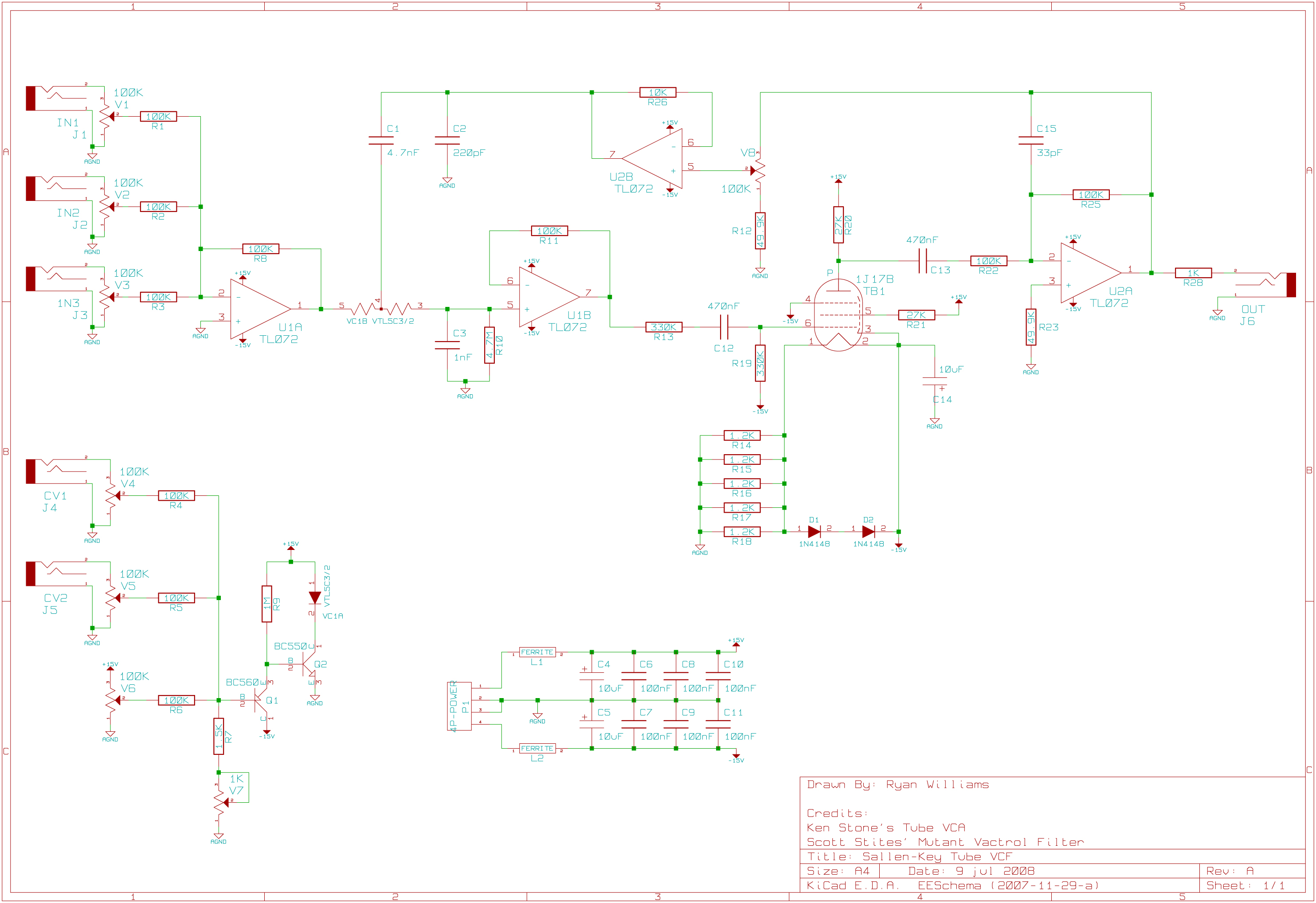Click the R13 330K resistor
Viewport: 1316px width, 903px height.
(x=664, y=327)
